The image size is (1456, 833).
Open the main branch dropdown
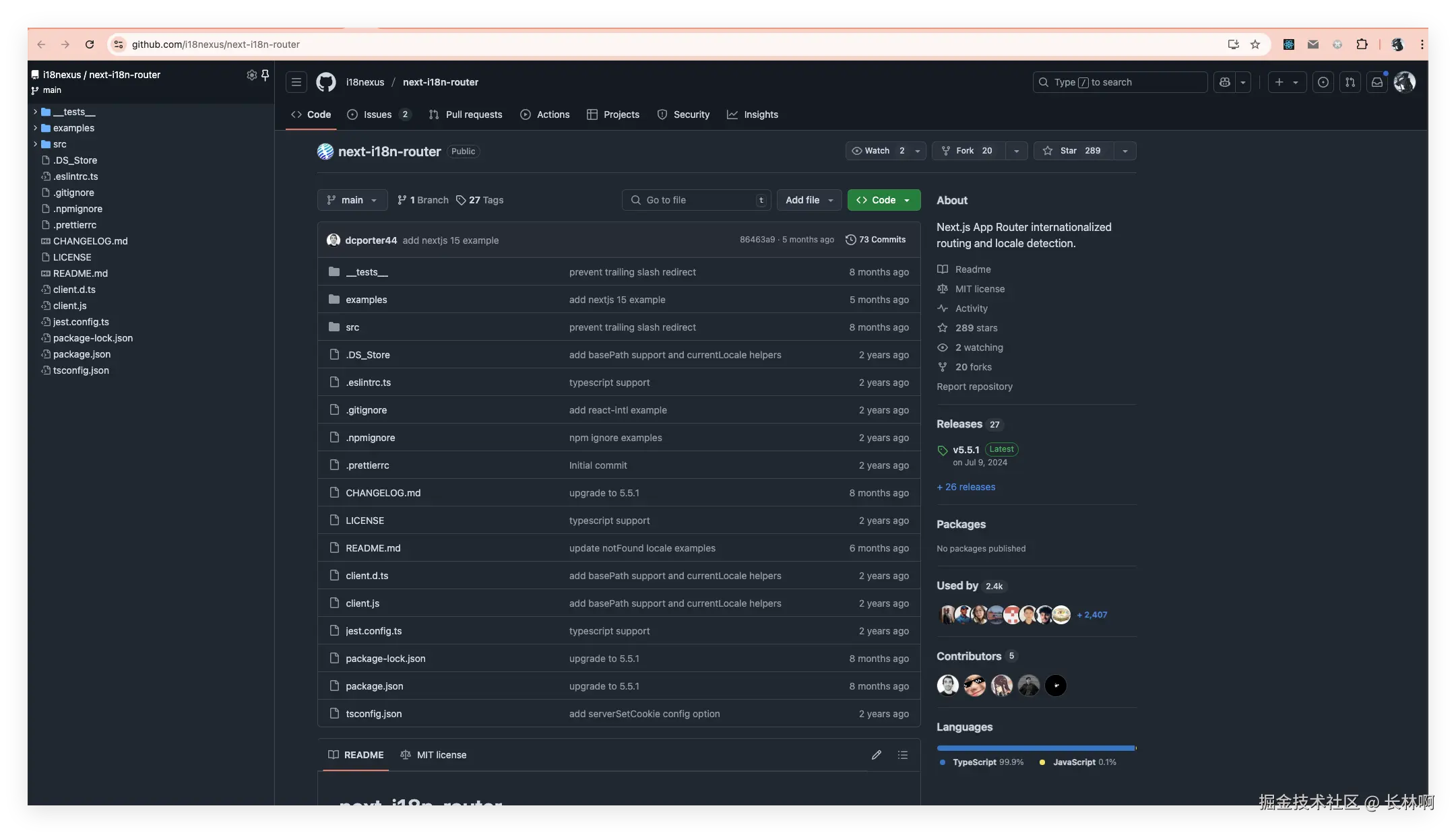point(352,200)
